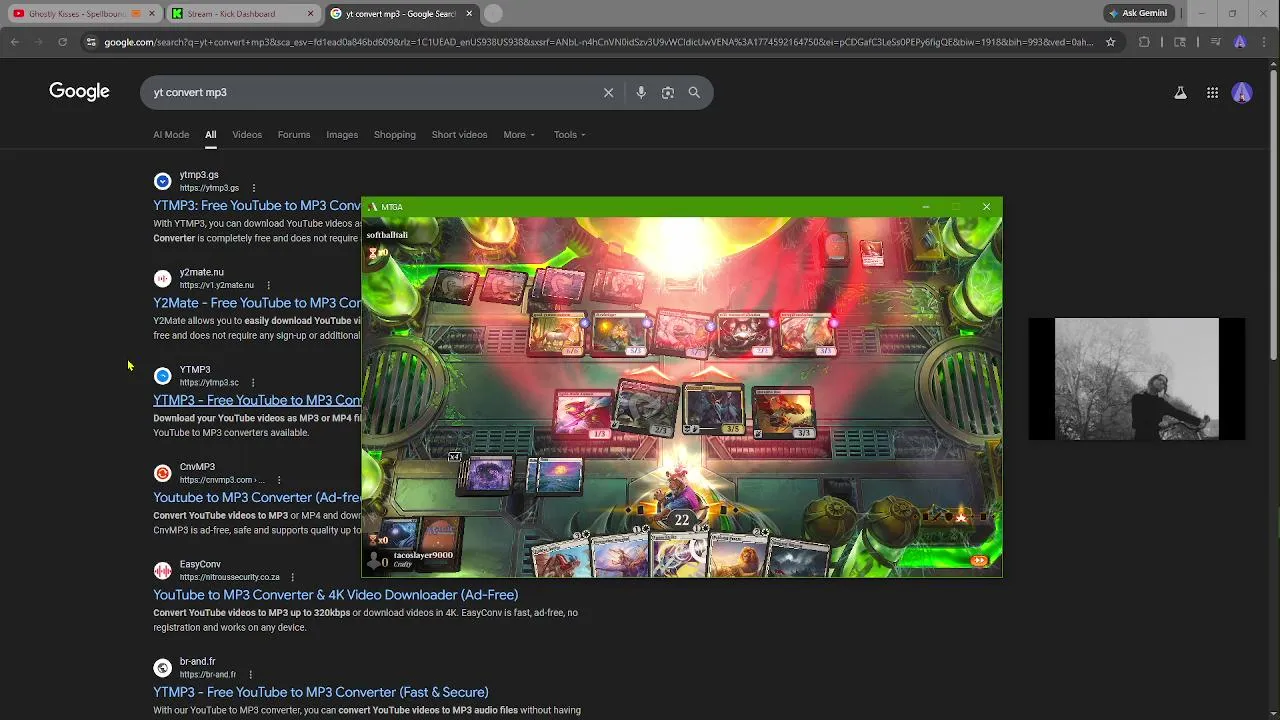Select the Images search filter
1280x720 pixels.
click(342, 134)
